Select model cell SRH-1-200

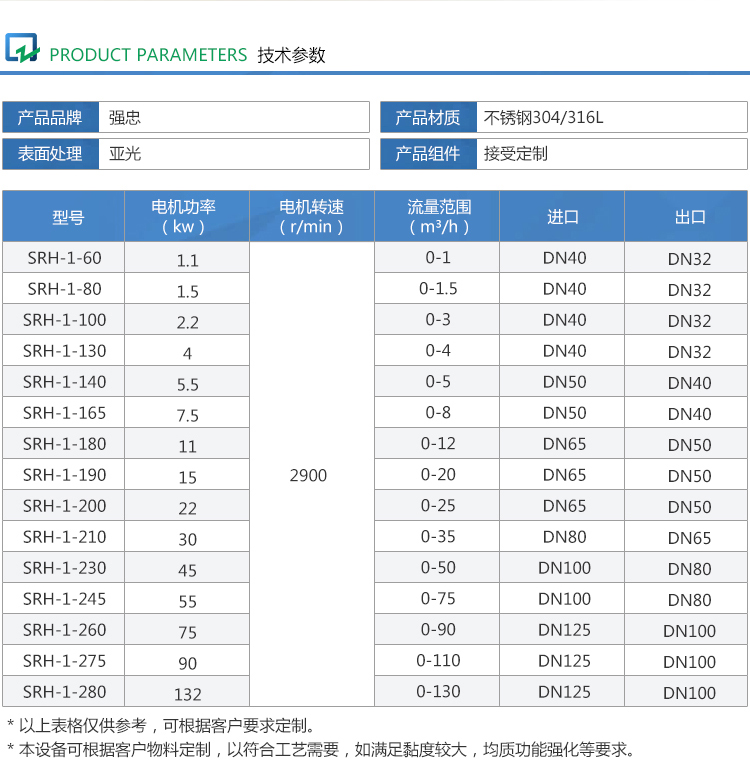pos(64,505)
